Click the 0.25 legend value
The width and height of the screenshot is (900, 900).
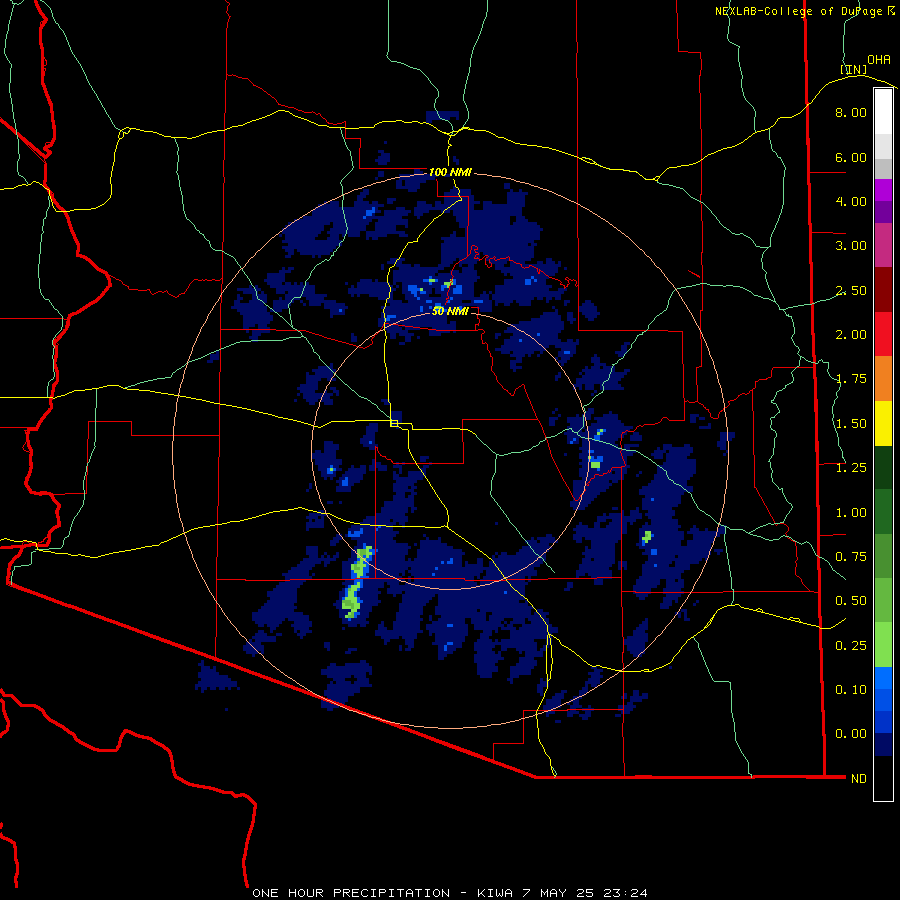pos(851,646)
